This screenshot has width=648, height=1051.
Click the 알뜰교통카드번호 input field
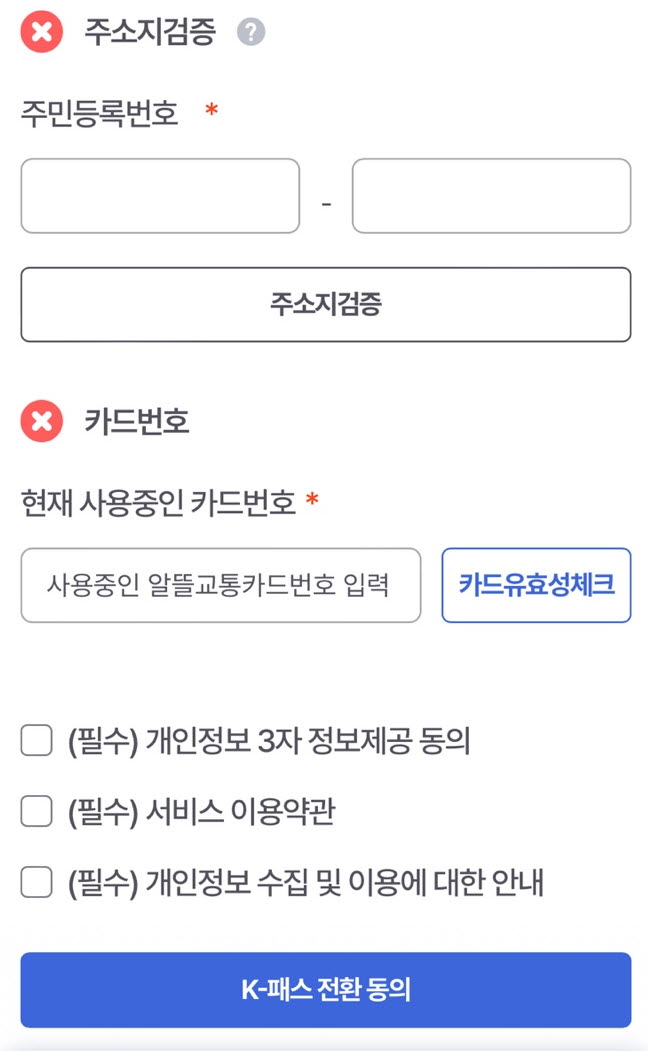222,587
